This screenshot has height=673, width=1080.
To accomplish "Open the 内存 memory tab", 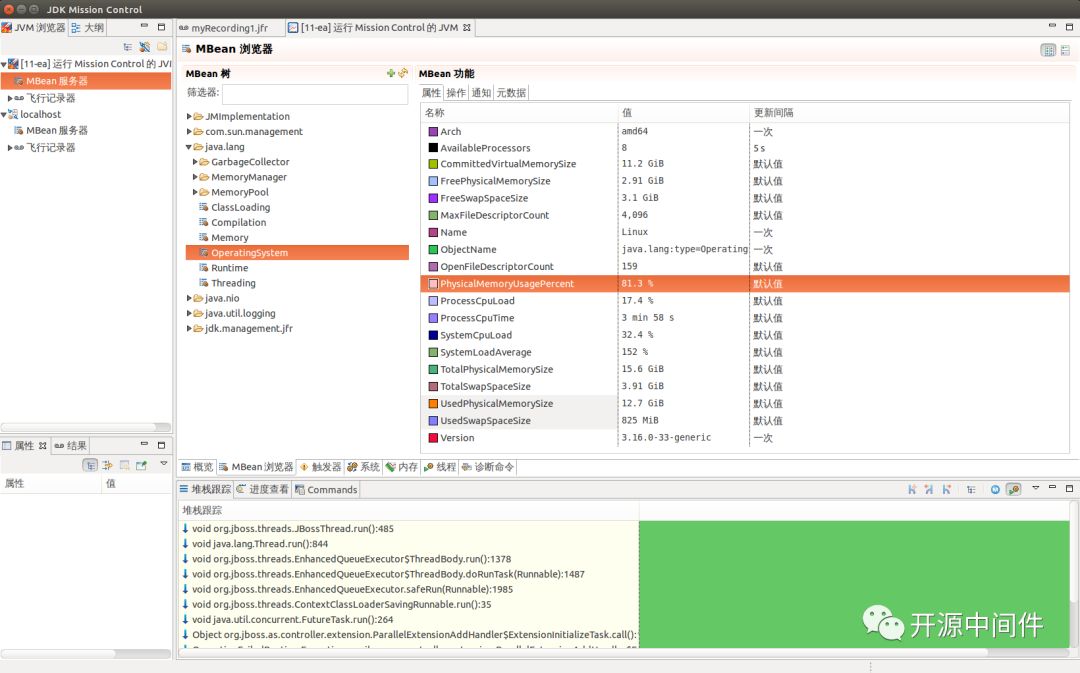I will (402, 467).
